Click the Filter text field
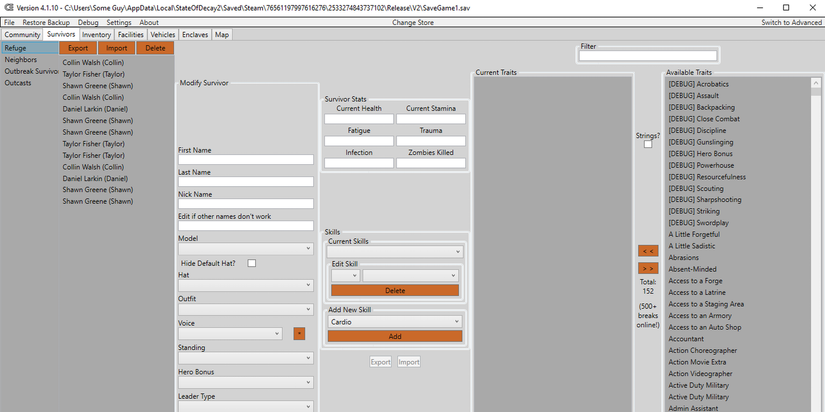 [x=648, y=56]
